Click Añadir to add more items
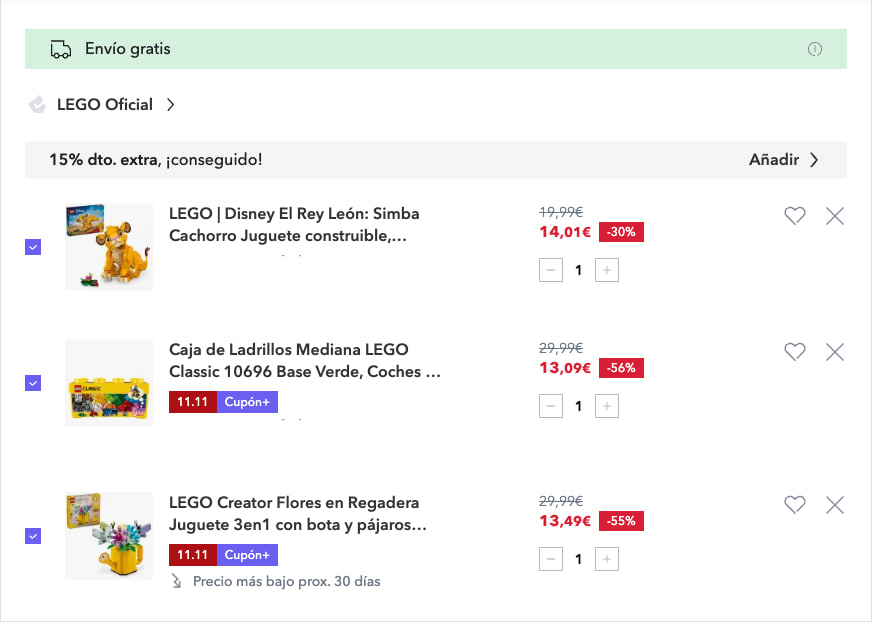Screen dimensions: 876x626 pyautogui.click(x=783, y=160)
